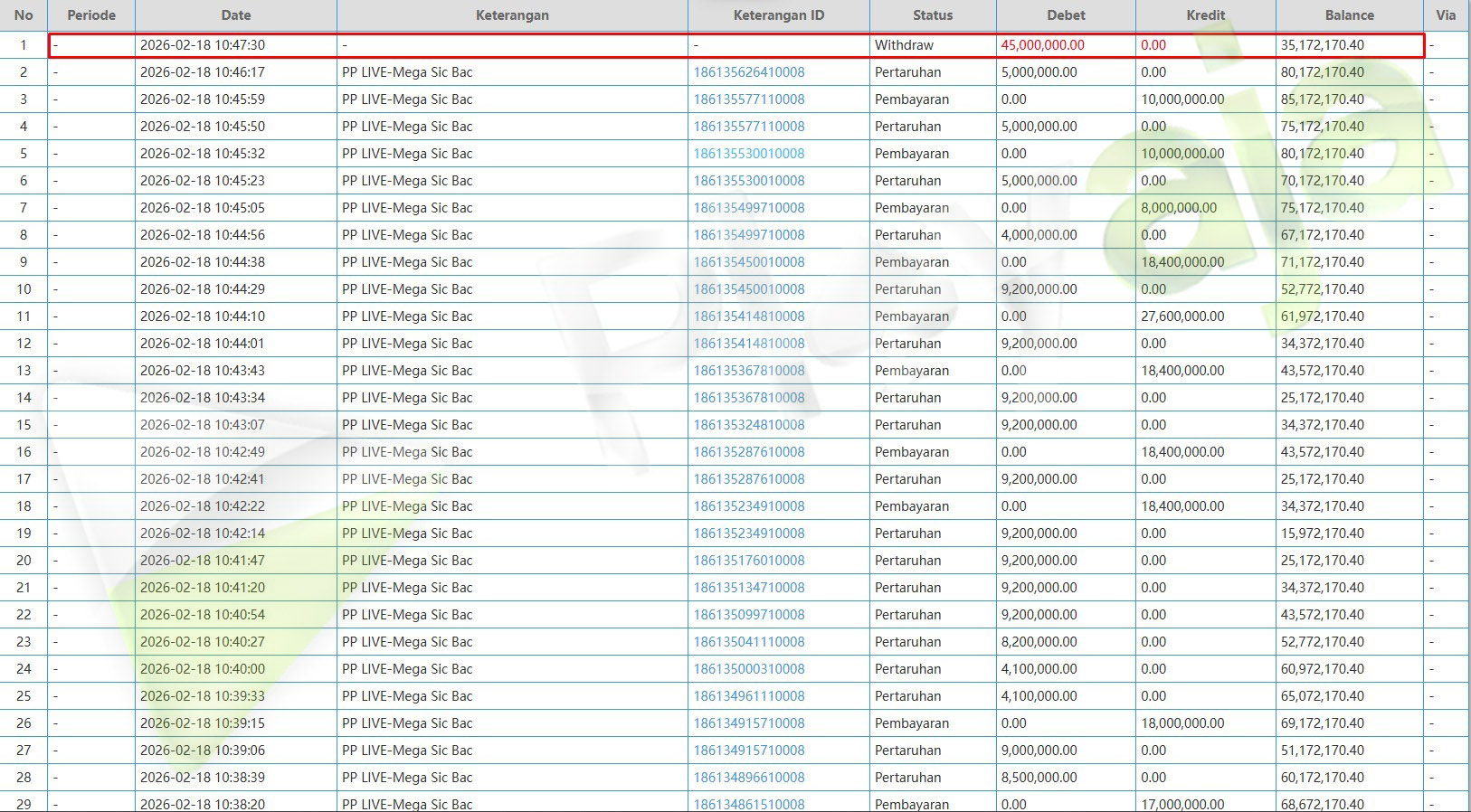The image size is (1471, 812).
Task: Click the Keterangan ID column header
Action: pyautogui.click(x=778, y=15)
